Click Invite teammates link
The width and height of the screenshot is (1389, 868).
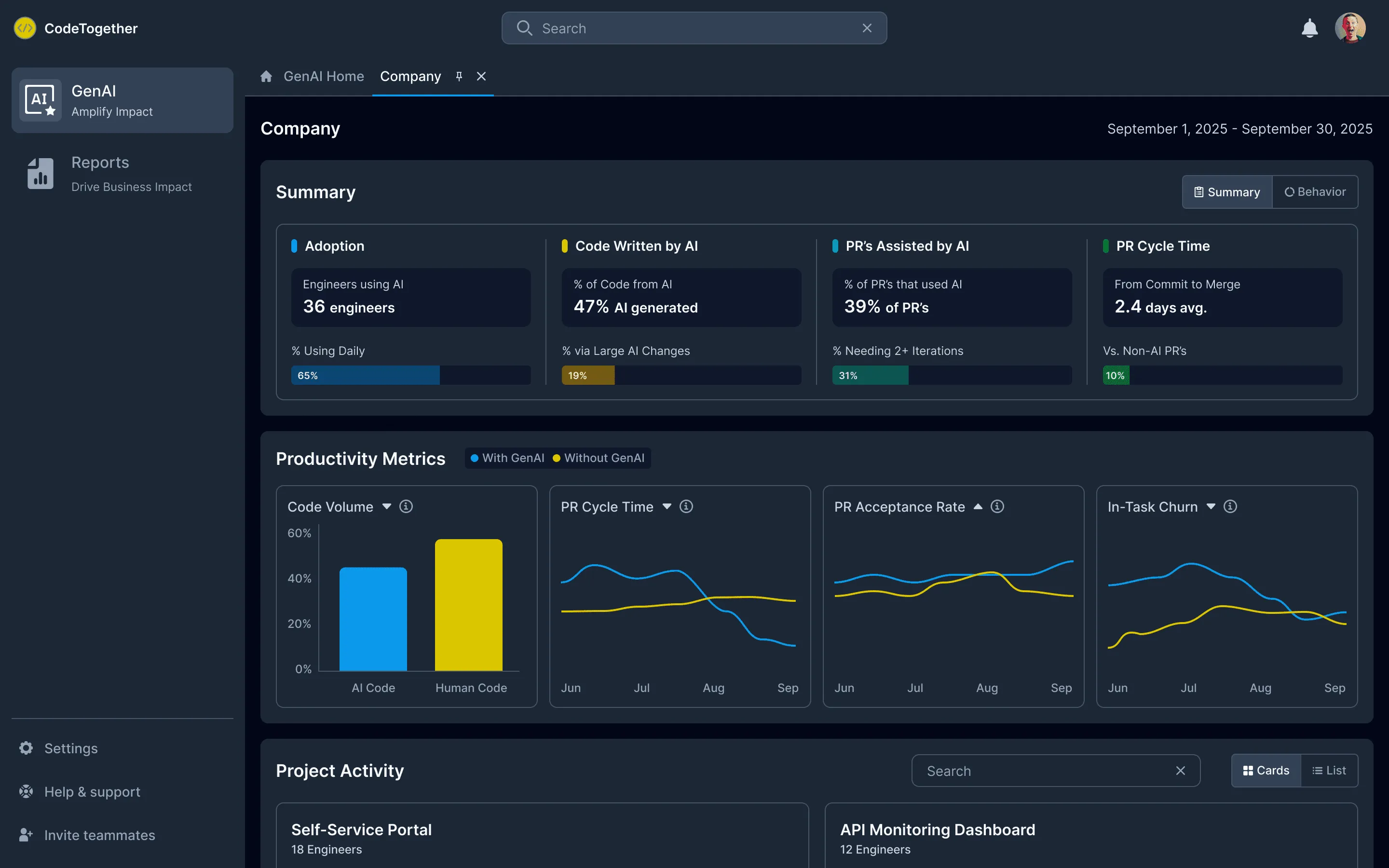99,835
